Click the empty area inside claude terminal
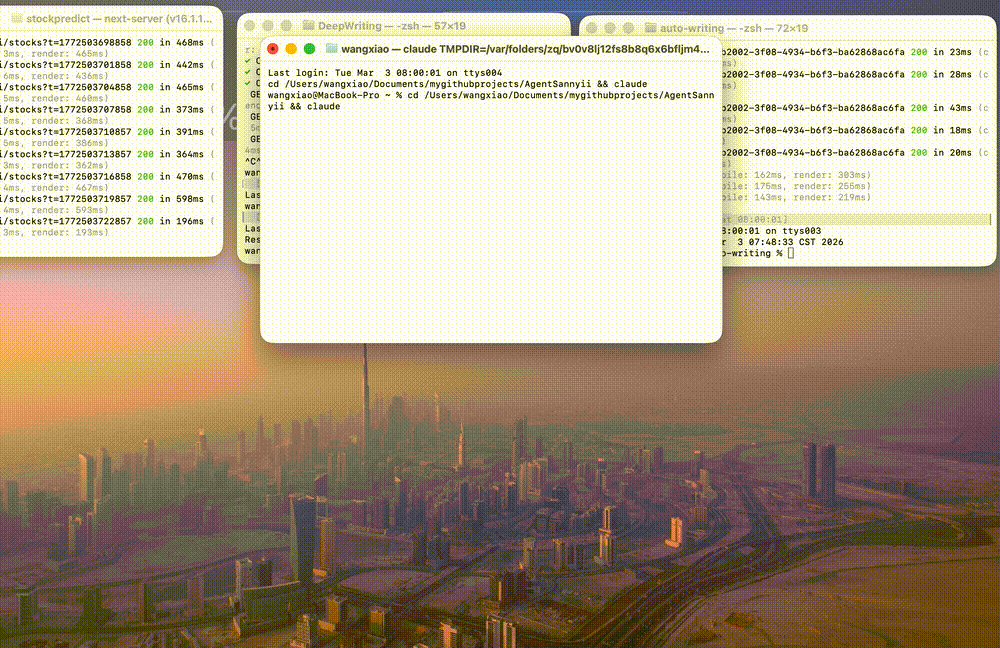This screenshot has height=648, width=1000. point(490,230)
